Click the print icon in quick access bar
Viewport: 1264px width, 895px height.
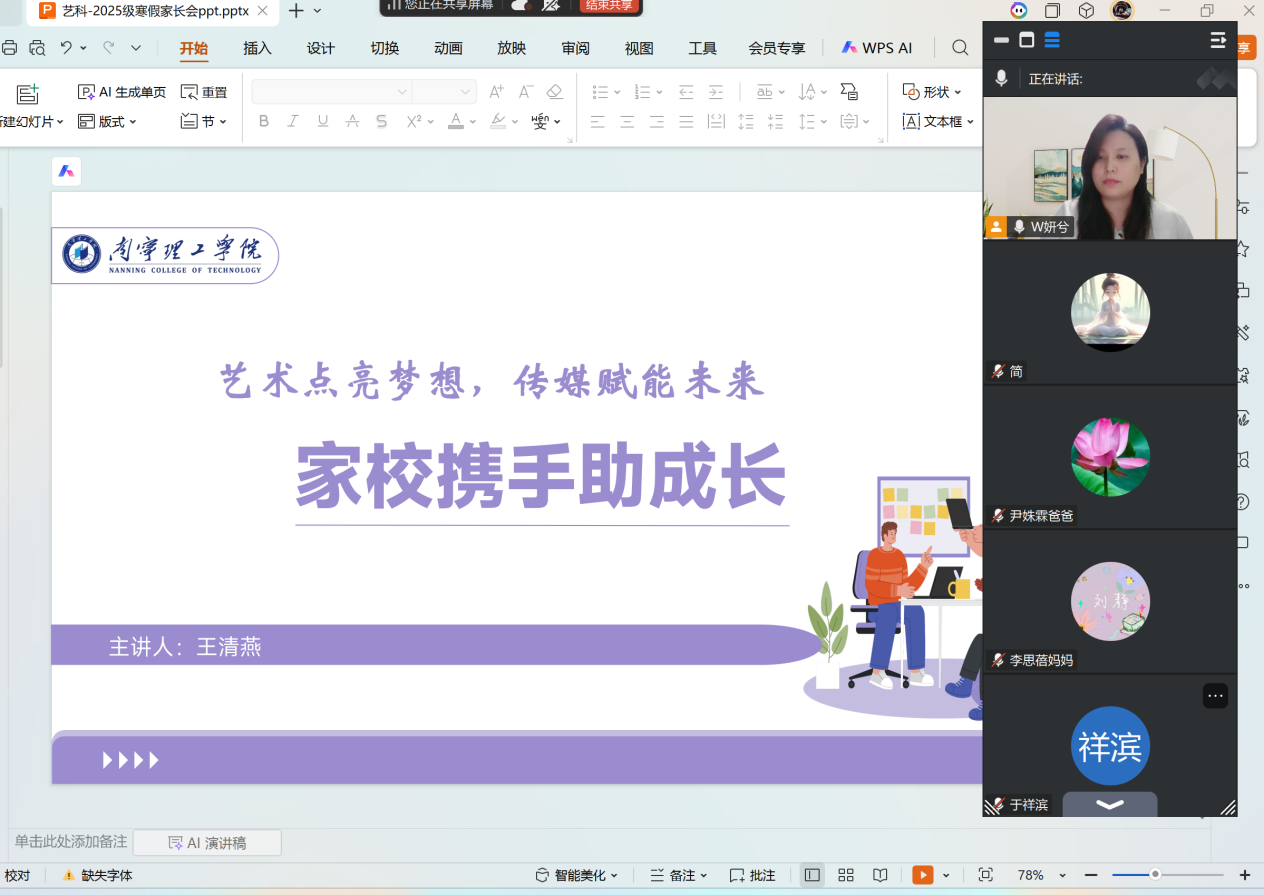pos(10,48)
